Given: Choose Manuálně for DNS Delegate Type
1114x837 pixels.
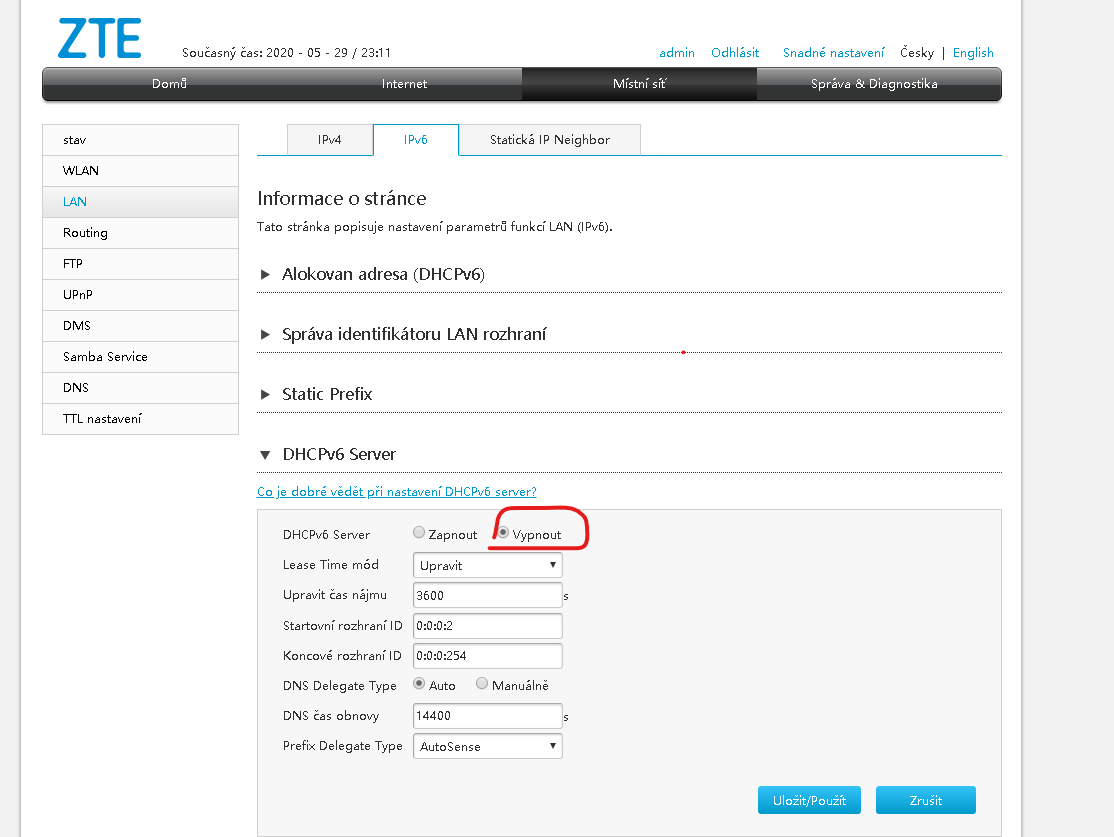Looking at the screenshot, I should (x=482, y=685).
